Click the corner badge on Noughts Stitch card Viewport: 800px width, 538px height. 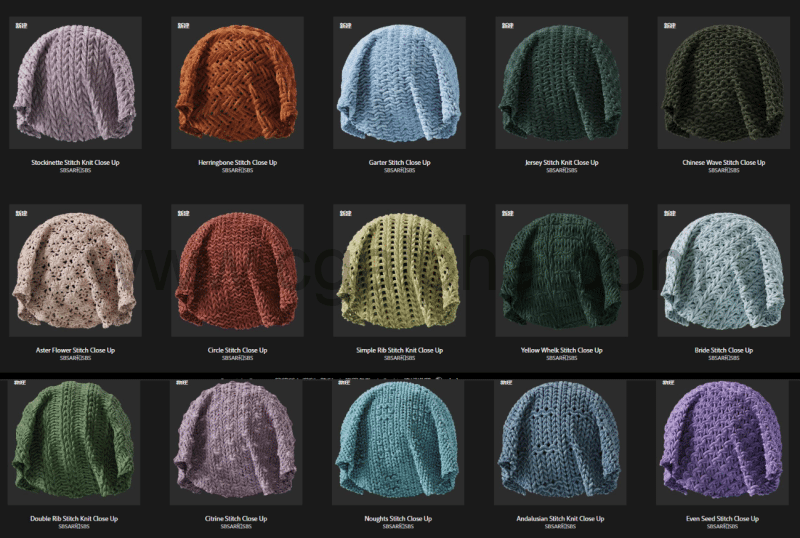pos(344,382)
